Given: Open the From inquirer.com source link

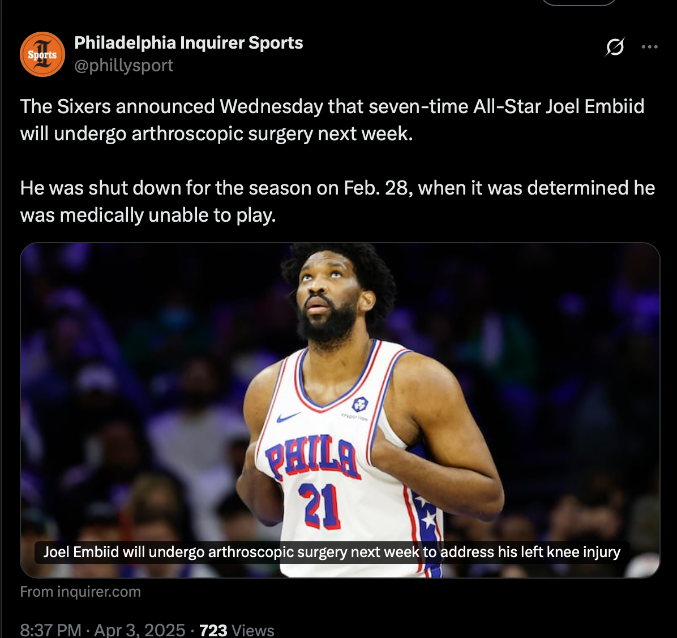Looking at the screenshot, I should click(x=80, y=591).
